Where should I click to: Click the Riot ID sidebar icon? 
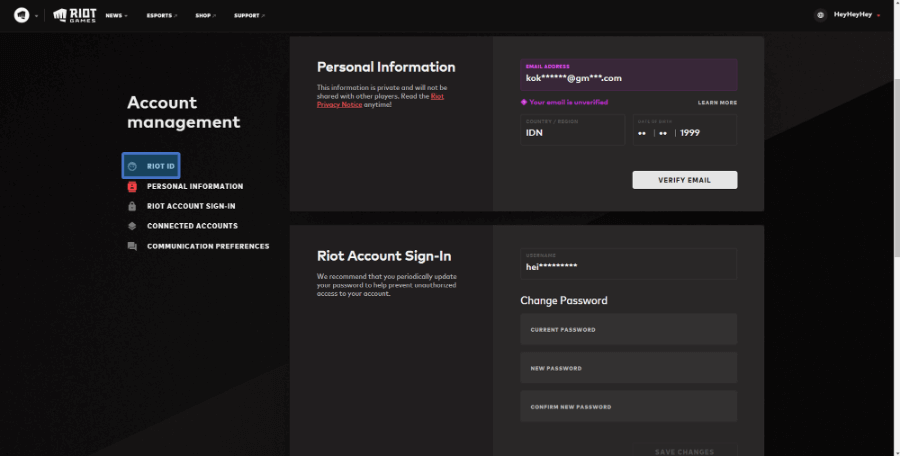pyautogui.click(x=132, y=166)
